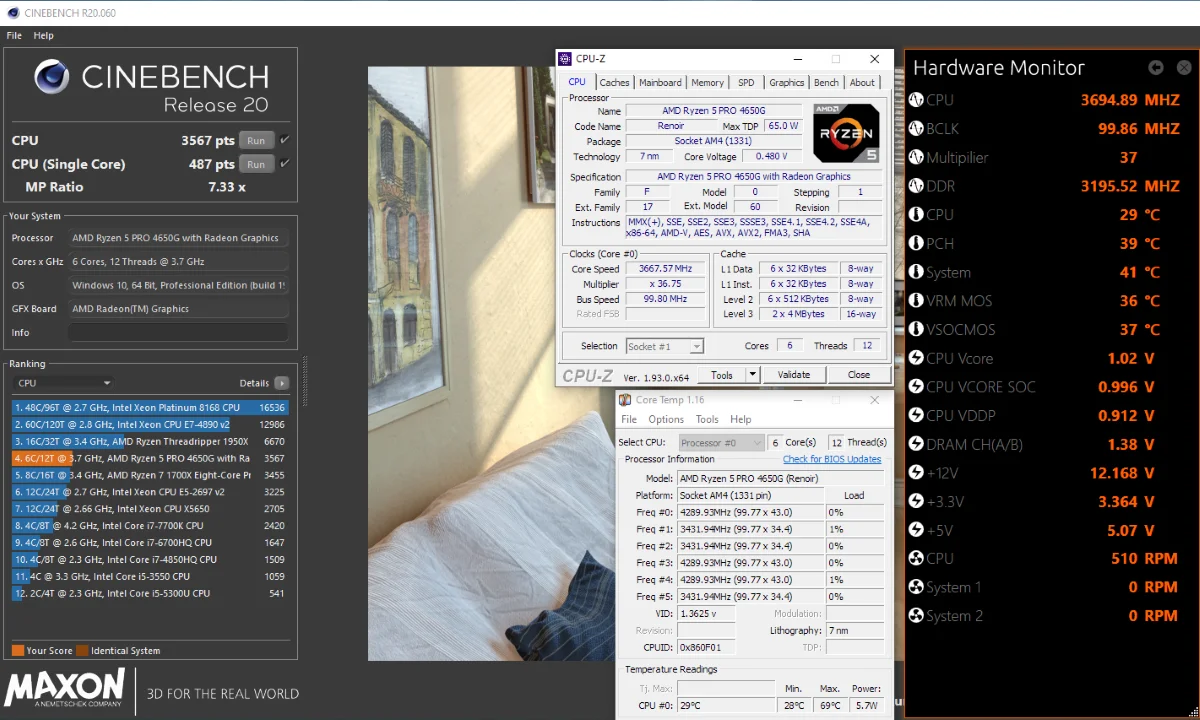Click the CPU-Z title bar app icon
The width and height of the screenshot is (1200, 720).
[x=566, y=59]
